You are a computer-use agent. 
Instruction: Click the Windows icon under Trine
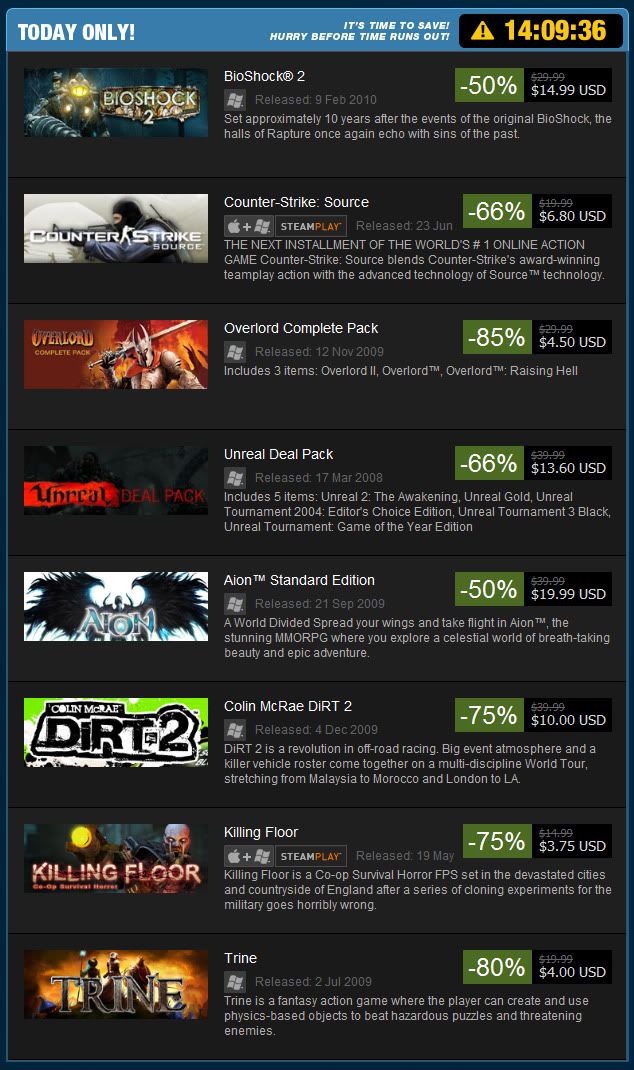coord(235,981)
